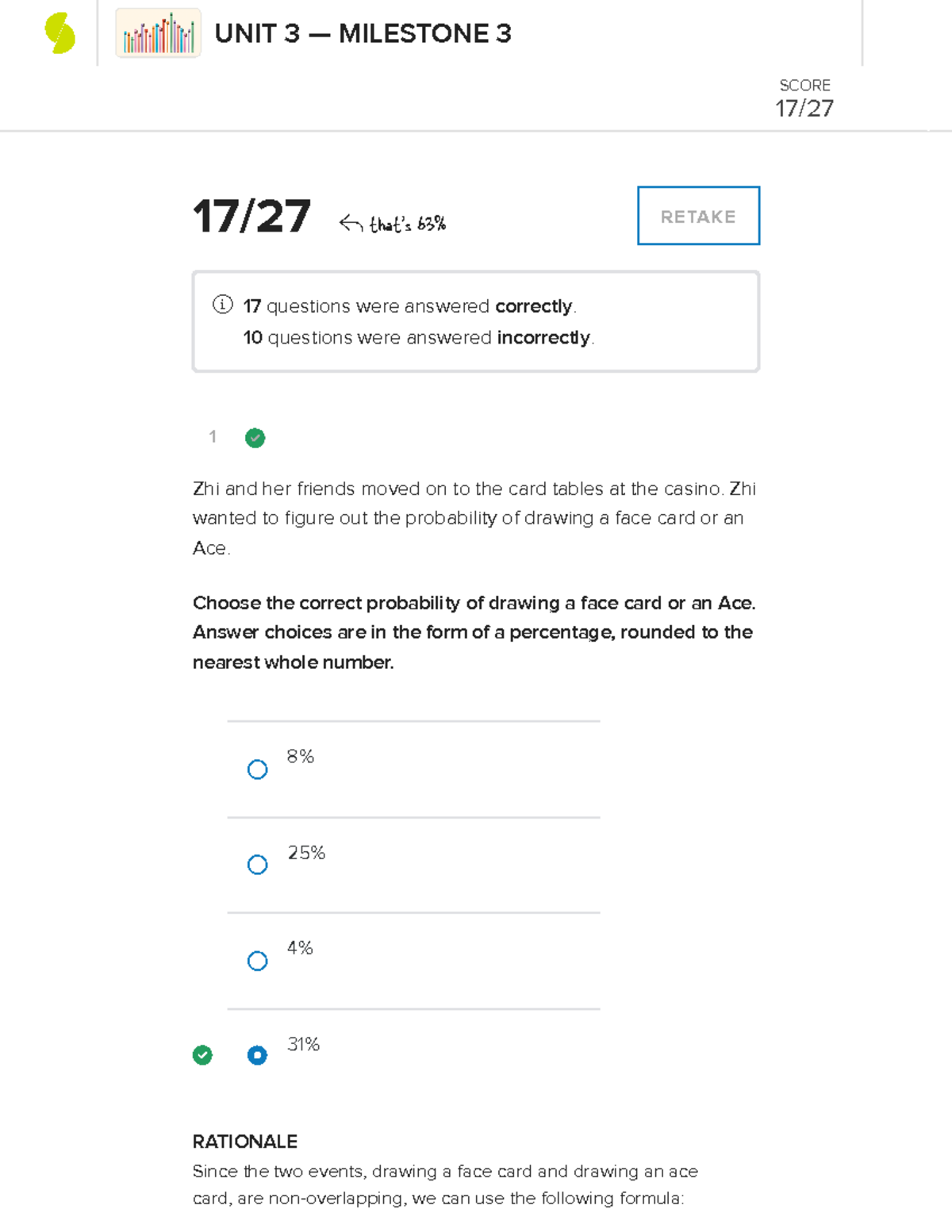Image resolution: width=952 pixels, height=1232 pixels.
Task: Choose the 25% radio option
Action: tap(257, 865)
